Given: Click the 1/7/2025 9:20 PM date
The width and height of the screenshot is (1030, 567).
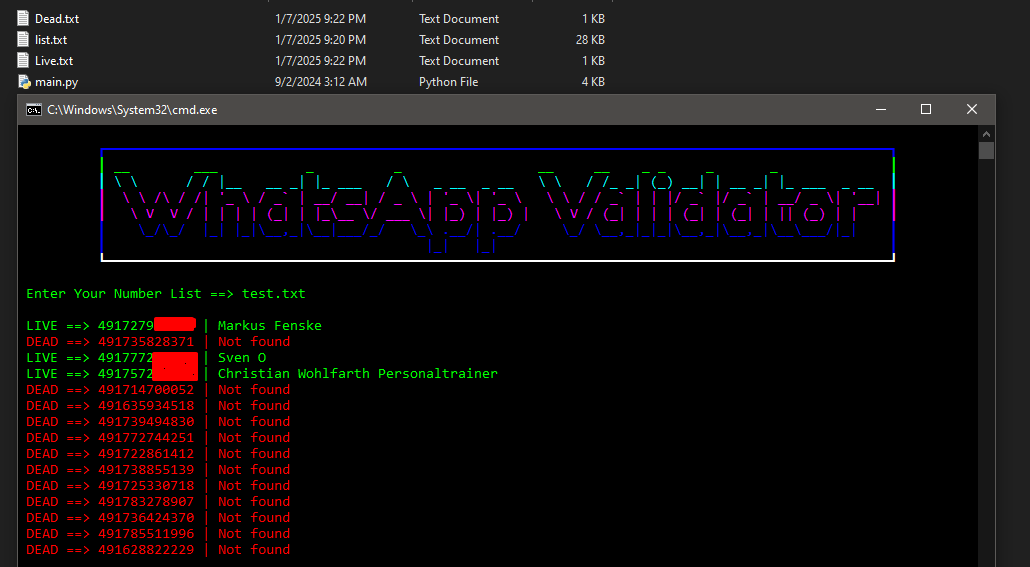Looking at the screenshot, I should click(321, 39).
